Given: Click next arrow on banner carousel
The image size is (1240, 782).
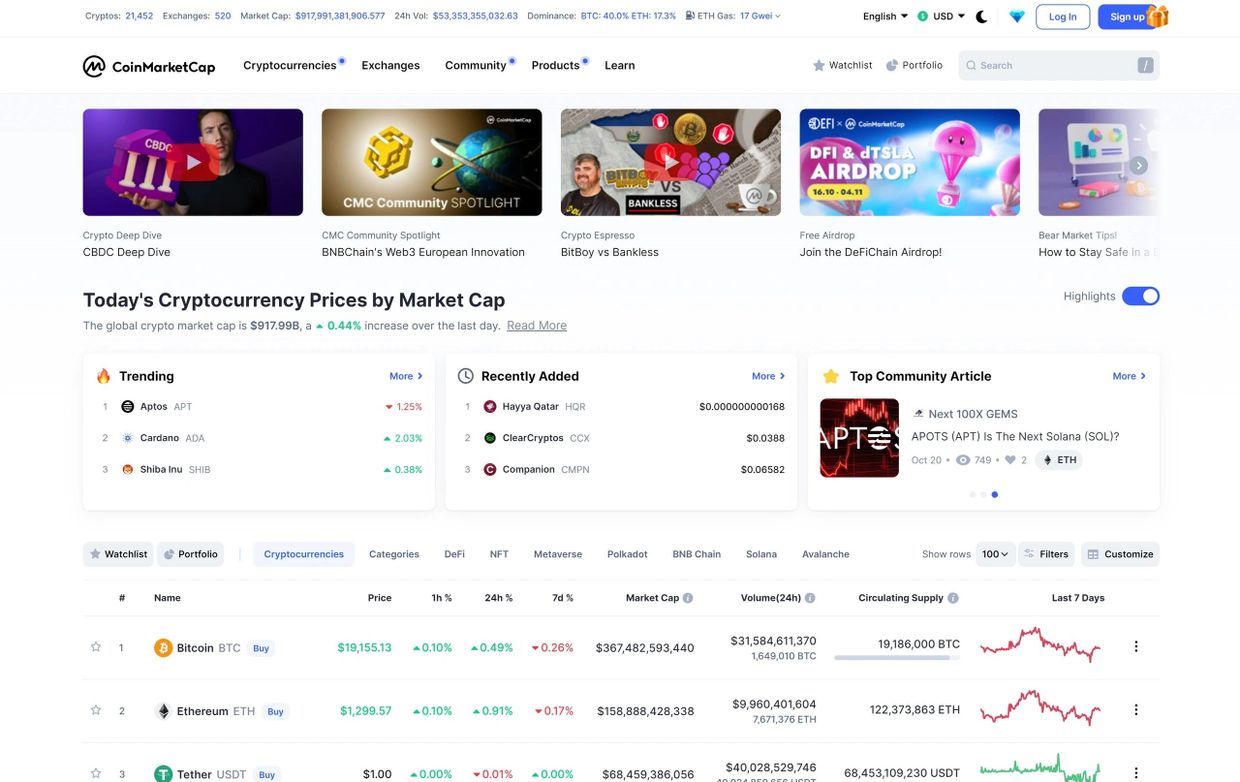Looking at the screenshot, I should pyautogui.click(x=1139, y=165).
